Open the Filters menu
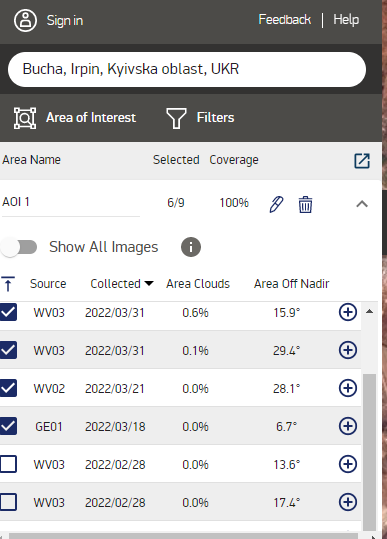The image size is (387, 539). pyautogui.click(x=215, y=118)
